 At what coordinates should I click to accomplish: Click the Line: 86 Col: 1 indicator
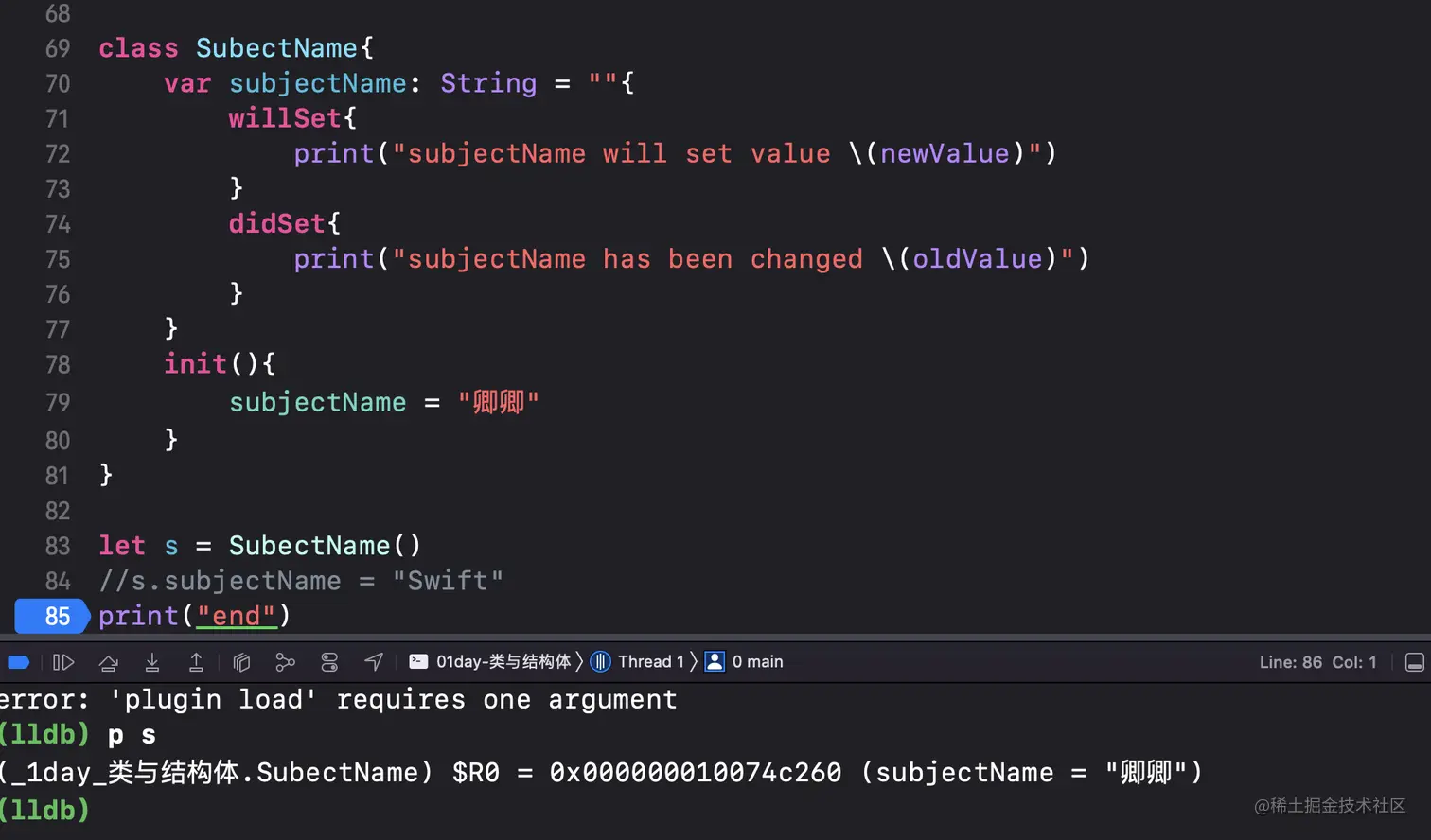click(1317, 662)
